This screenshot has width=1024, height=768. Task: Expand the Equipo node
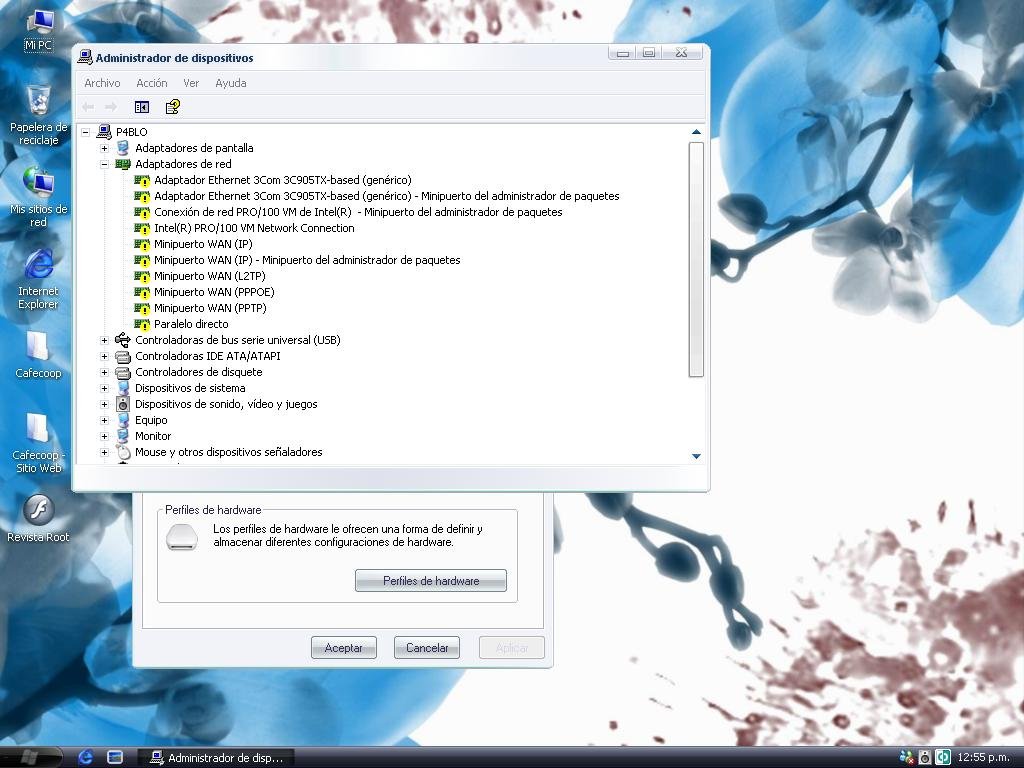104,421
